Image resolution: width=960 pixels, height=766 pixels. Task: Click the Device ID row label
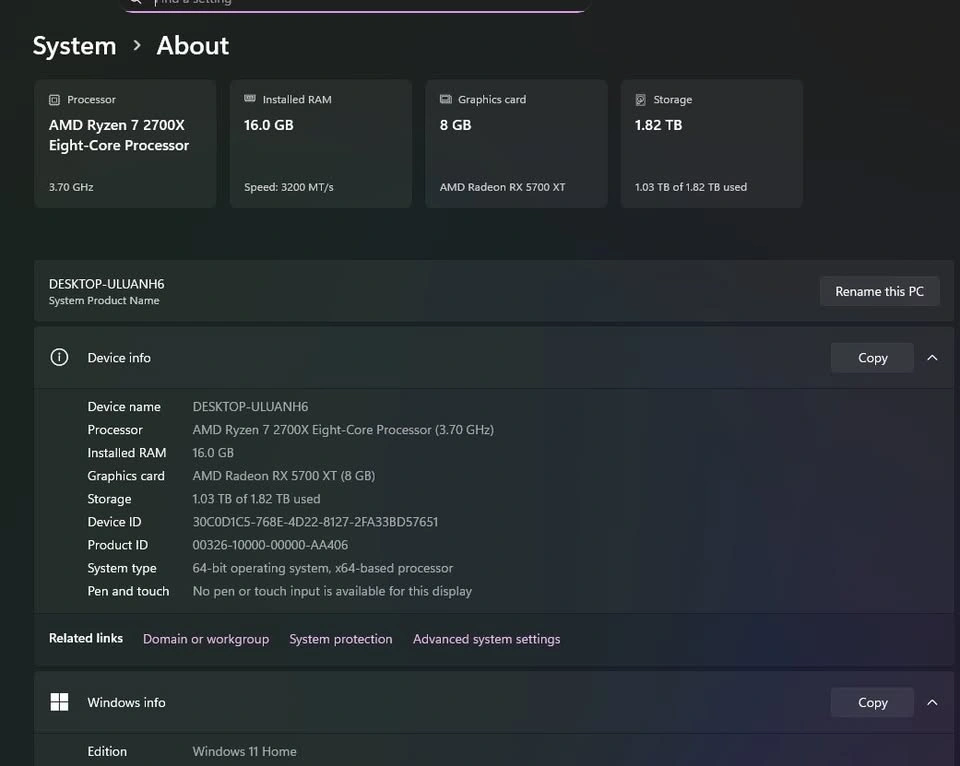pyautogui.click(x=114, y=522)
